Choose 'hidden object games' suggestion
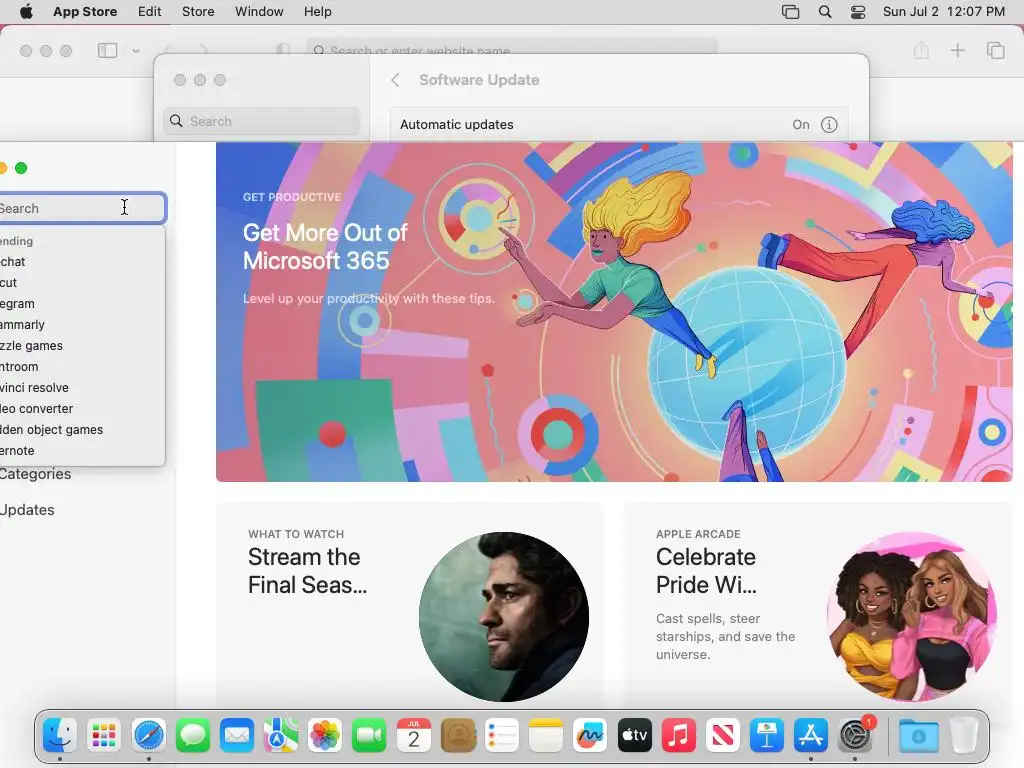 [82, 430]
